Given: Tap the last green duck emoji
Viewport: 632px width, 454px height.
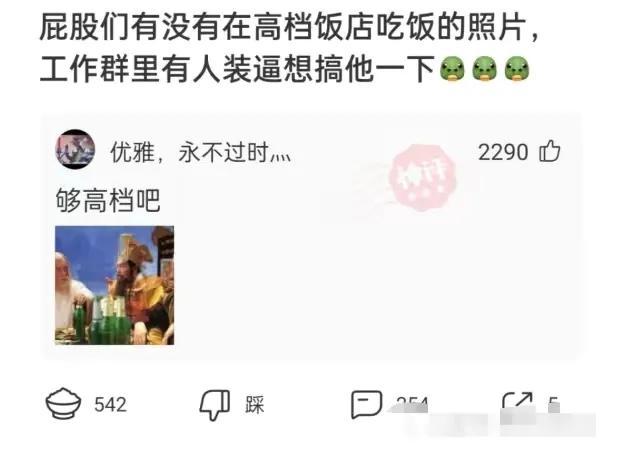Looking at the screenshot, I should [516, 69].
